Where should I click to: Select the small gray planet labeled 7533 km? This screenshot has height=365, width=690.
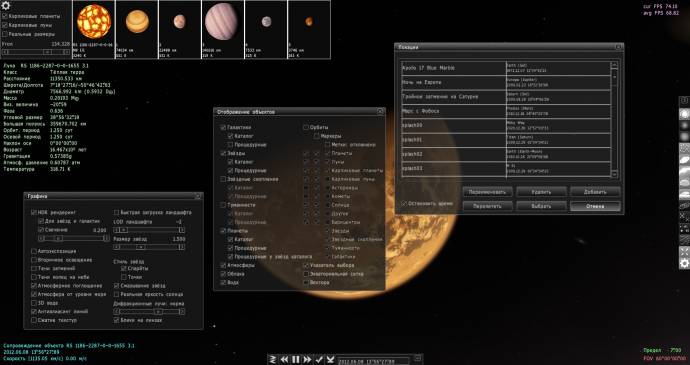266,29
